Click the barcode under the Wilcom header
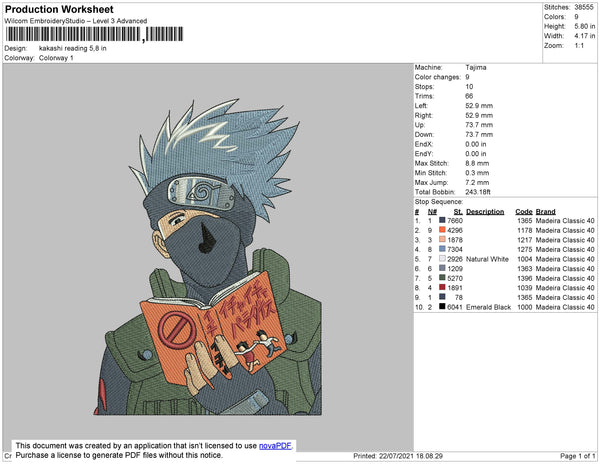 (x=94, y=34)
